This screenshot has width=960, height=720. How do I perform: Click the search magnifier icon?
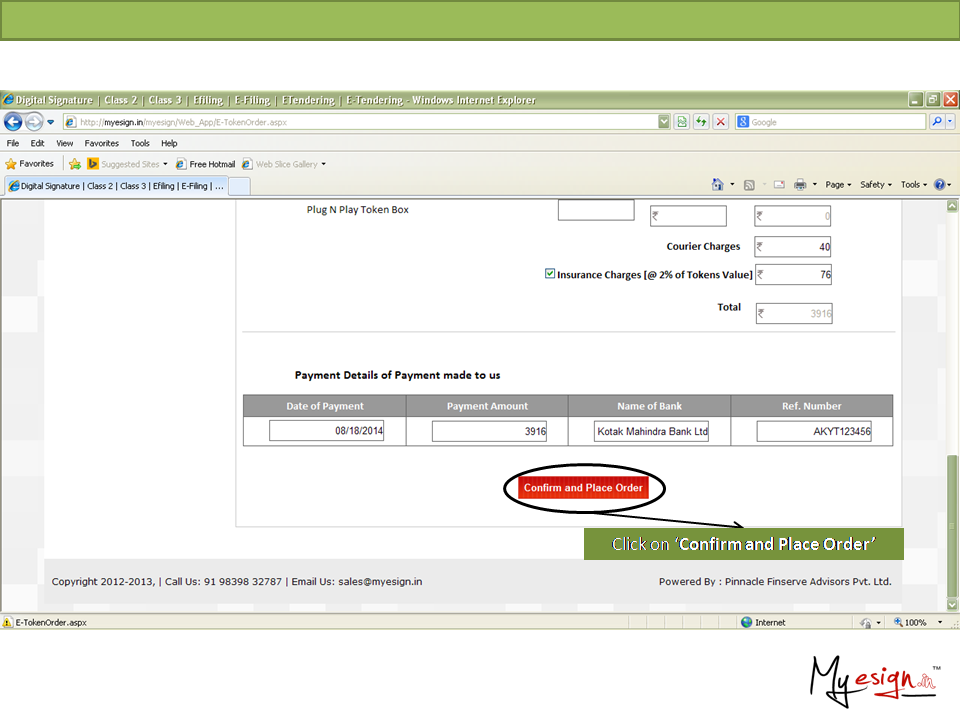coord(937,122)
